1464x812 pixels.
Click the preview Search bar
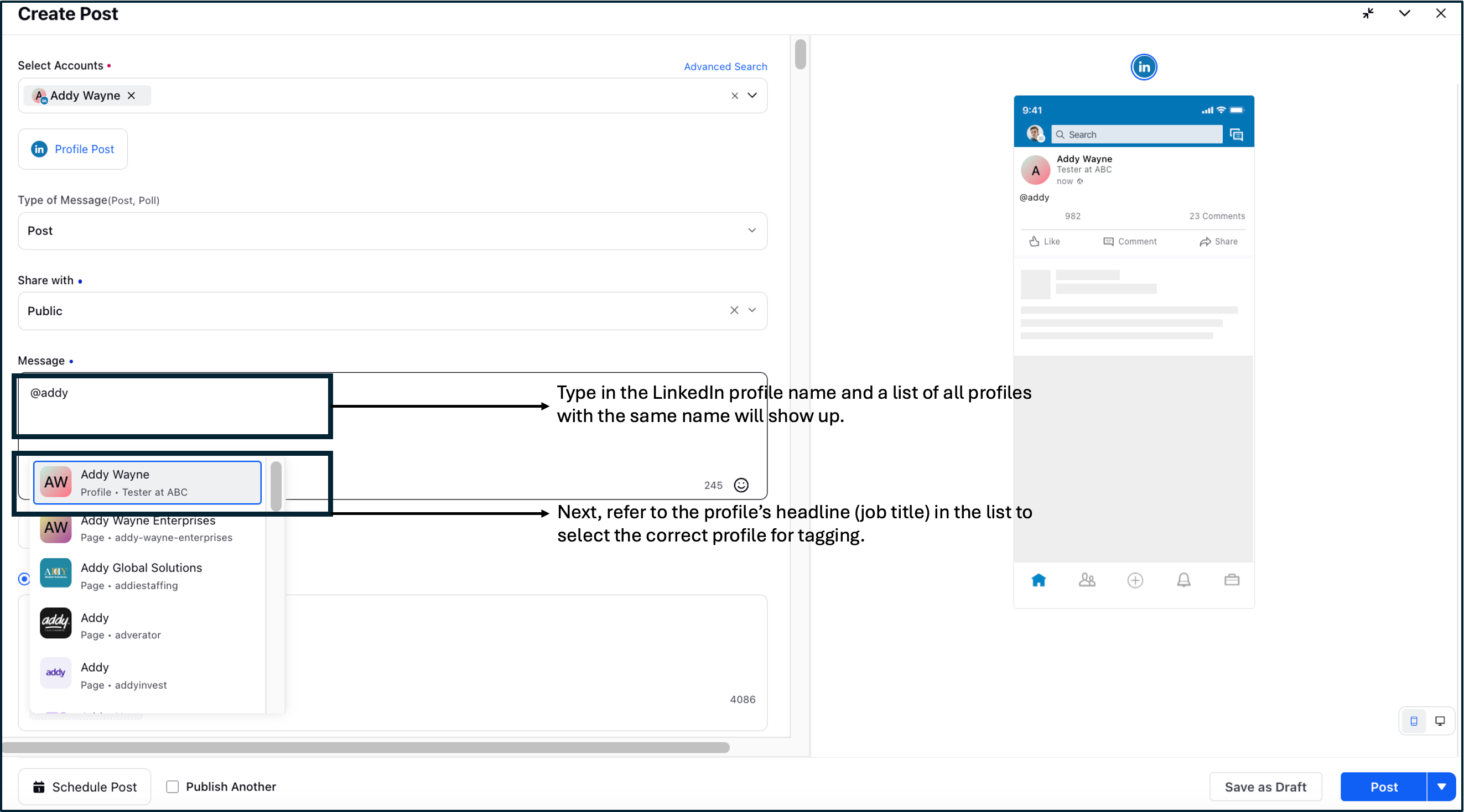tap(1136, 134)
